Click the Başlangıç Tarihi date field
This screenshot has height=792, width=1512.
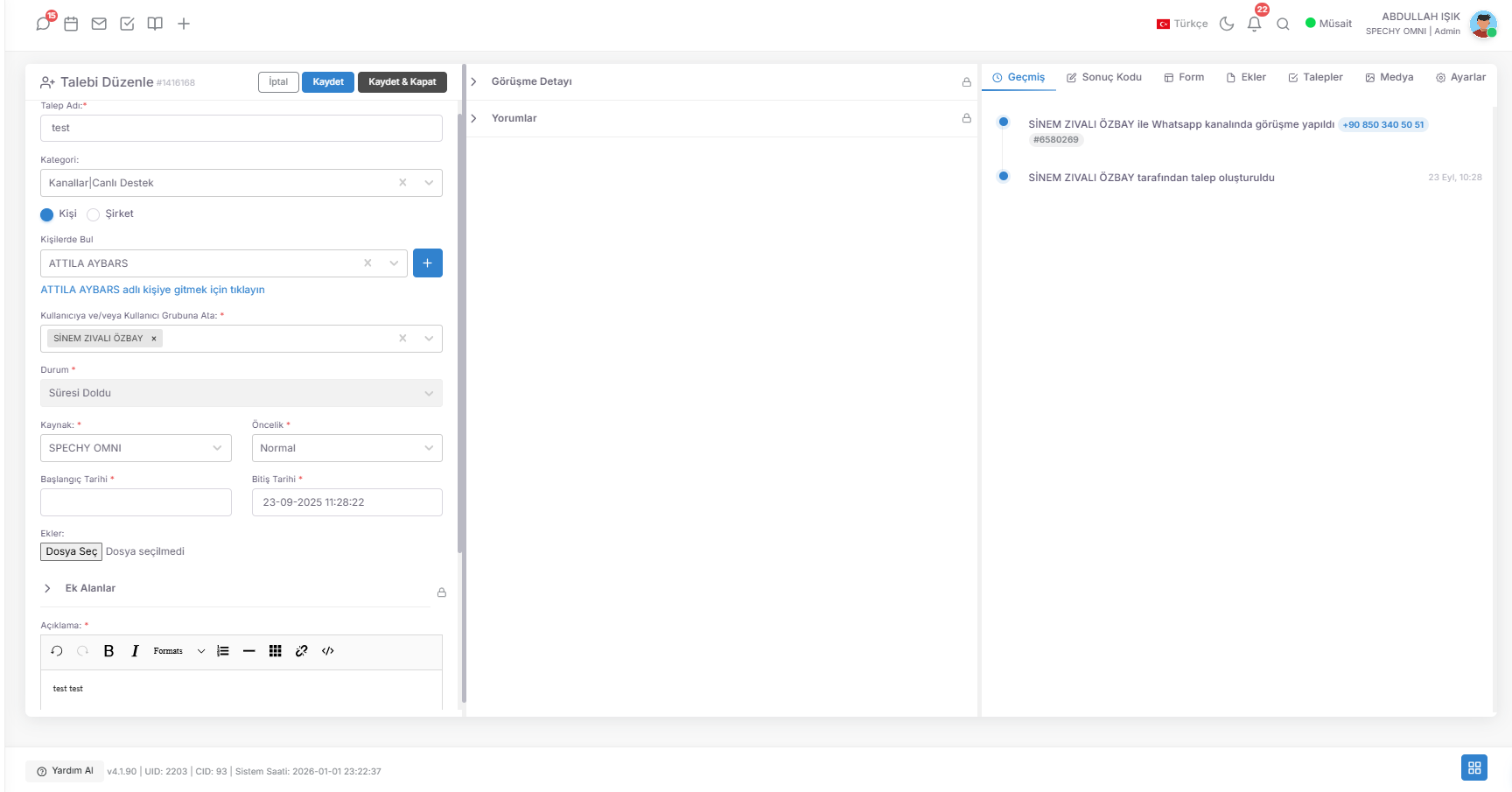[x=136, y=502]
